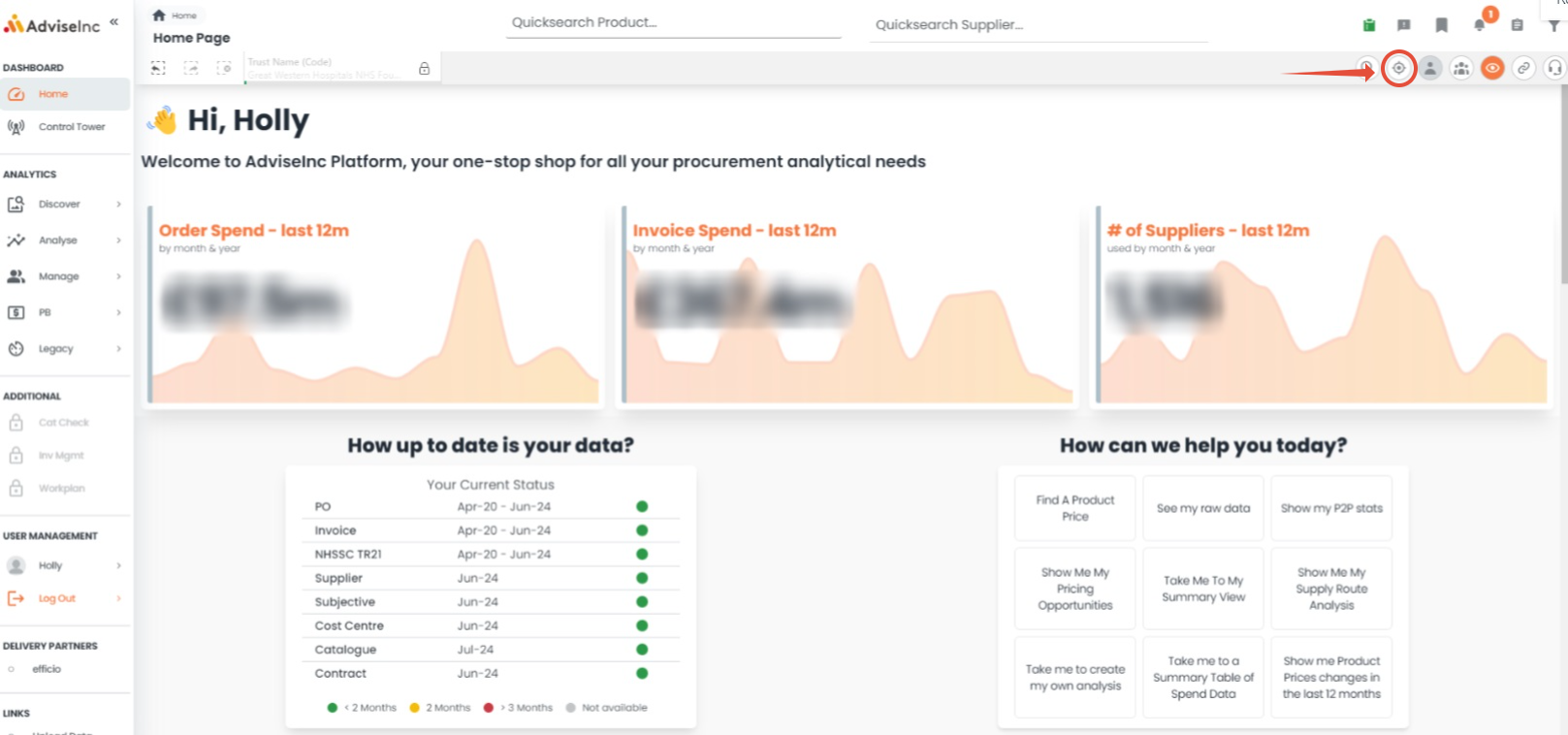Image resolution: width=1568 pixels, height=735 pixels.
Task: Click the single user profile icon
Action: (x=1430, y=68)
